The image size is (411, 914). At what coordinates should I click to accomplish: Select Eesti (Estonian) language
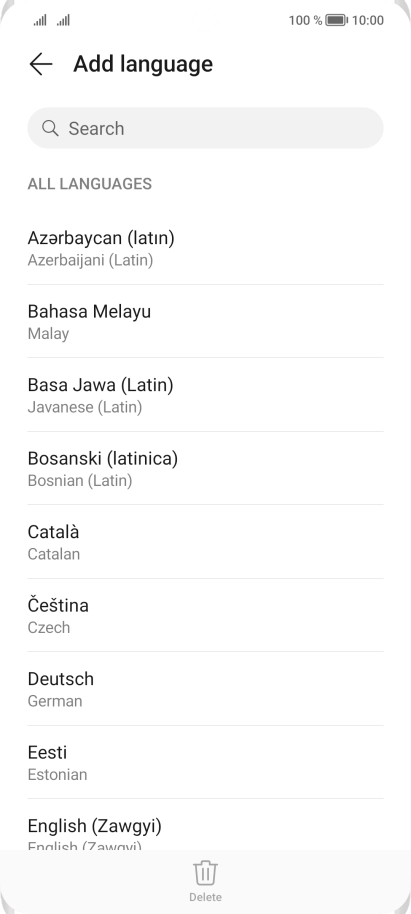point(205,762)
